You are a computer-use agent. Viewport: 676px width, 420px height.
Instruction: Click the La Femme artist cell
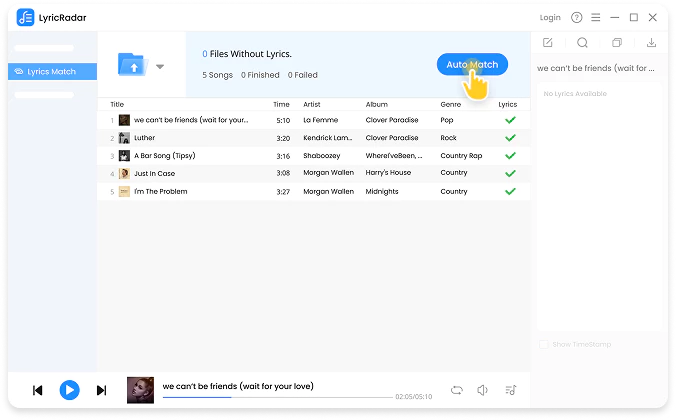pyautogui.click(x=320, y=120)
